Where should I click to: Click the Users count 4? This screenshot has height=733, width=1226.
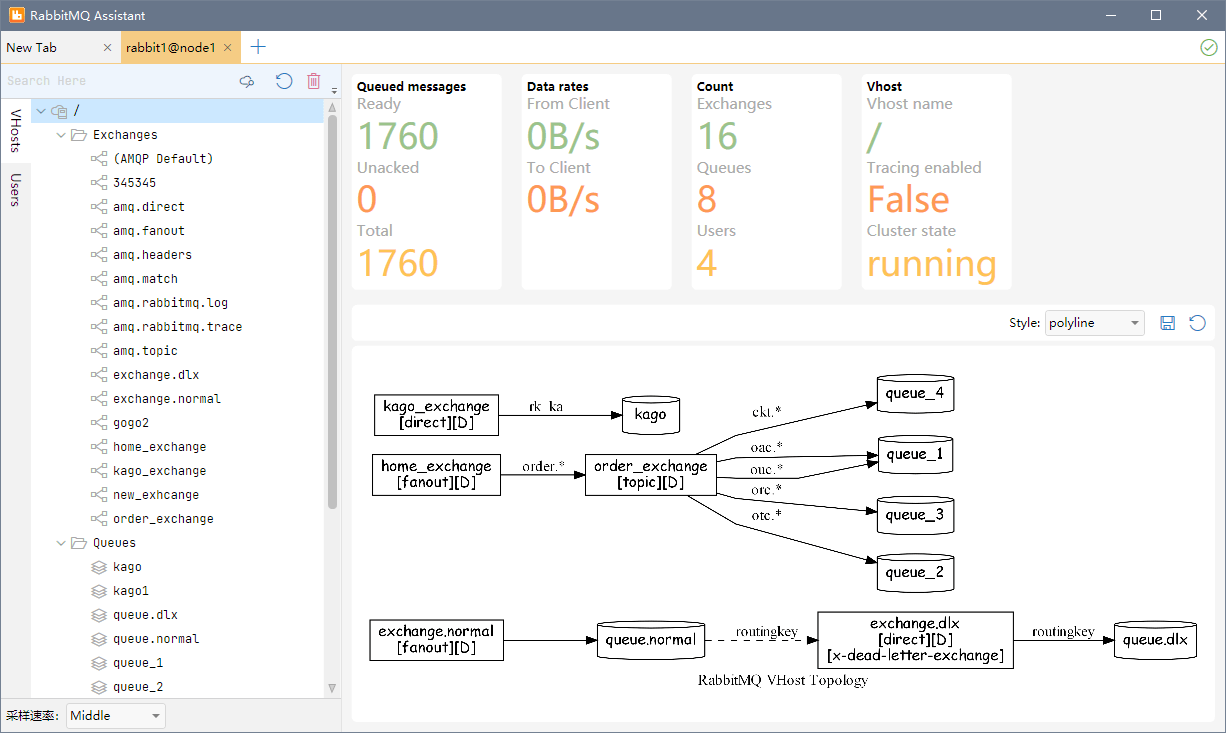(x=707, y=264)
